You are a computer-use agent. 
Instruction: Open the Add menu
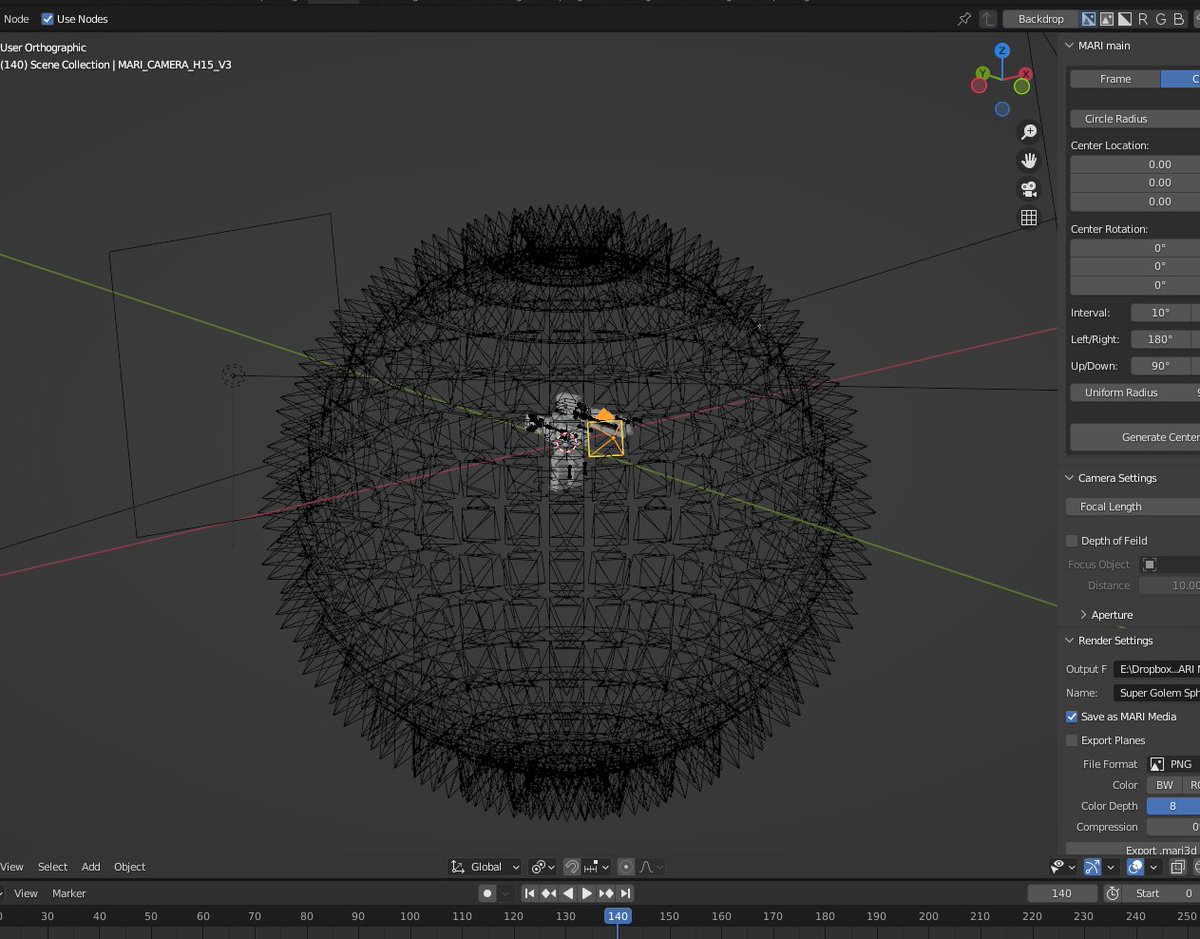pyautogui.click(x=91, y=867)
